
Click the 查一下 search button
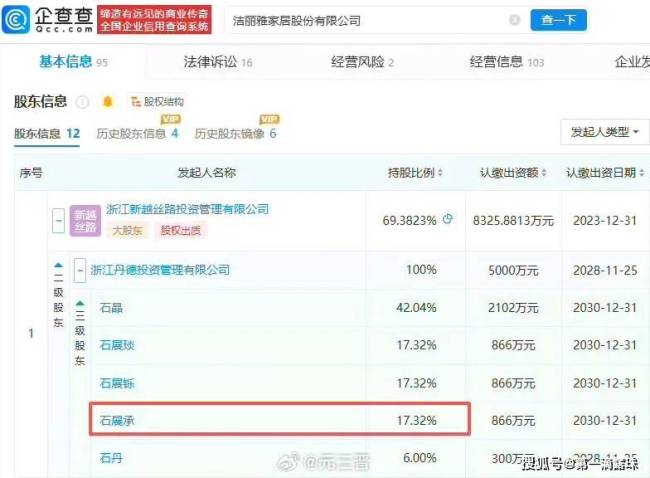558,20
